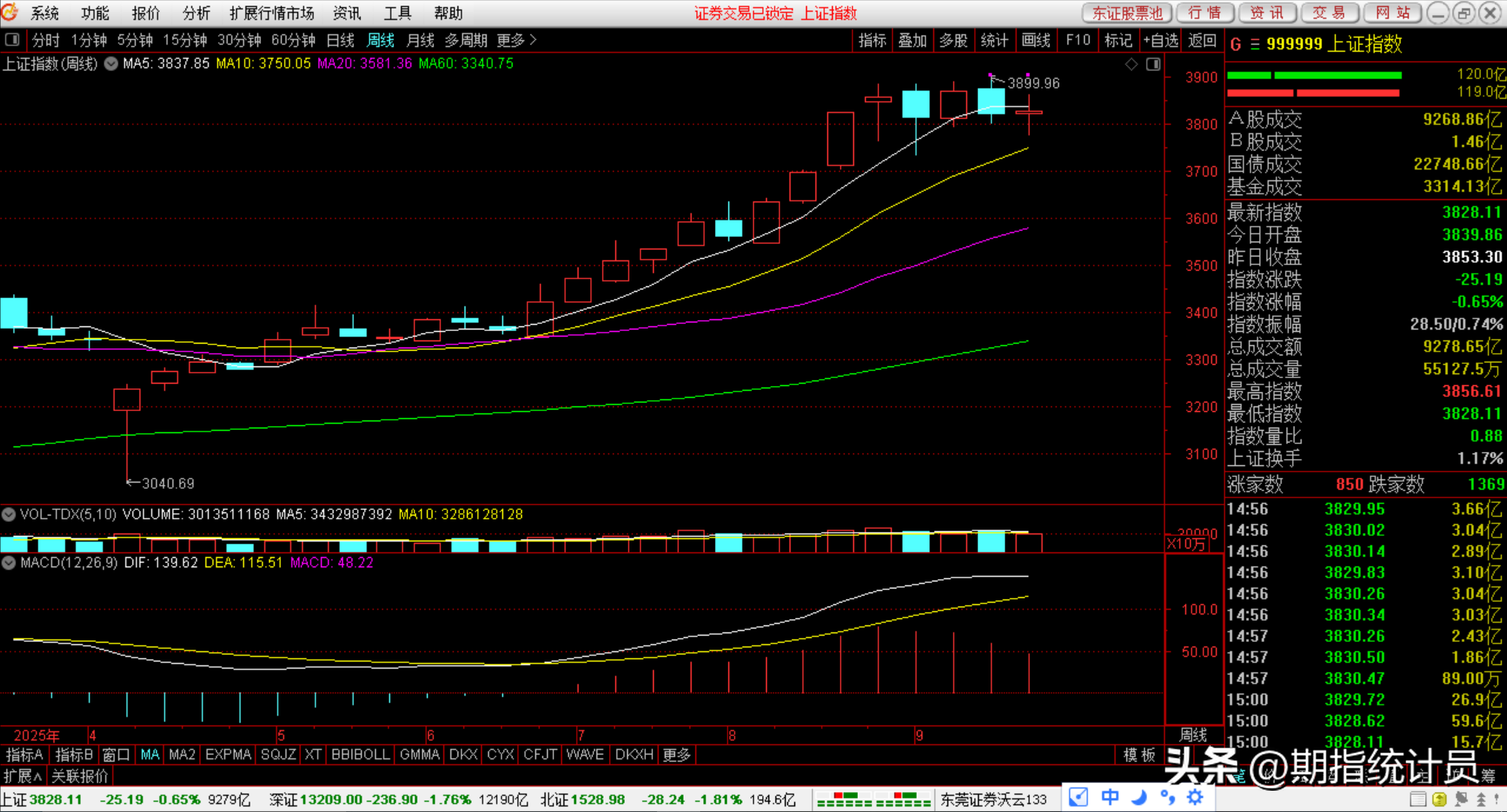This screenshot has height=812, width=1507.
Task: Click the red G icon beside 999999
Action: pyautogui.click(x=1235, y=45)
